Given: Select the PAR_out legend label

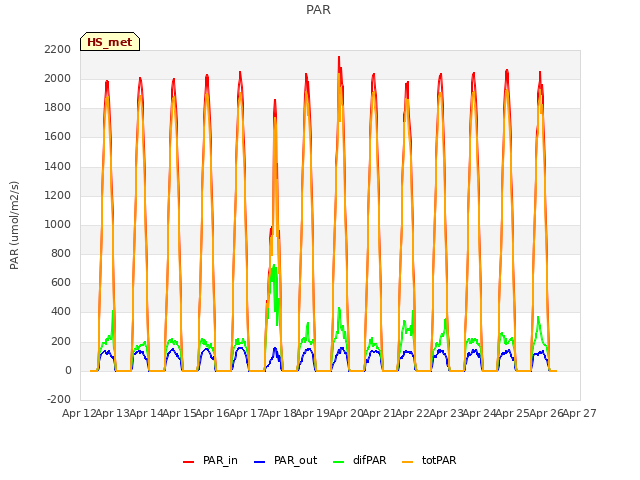Looking at the screenshot, I should 296,460.
